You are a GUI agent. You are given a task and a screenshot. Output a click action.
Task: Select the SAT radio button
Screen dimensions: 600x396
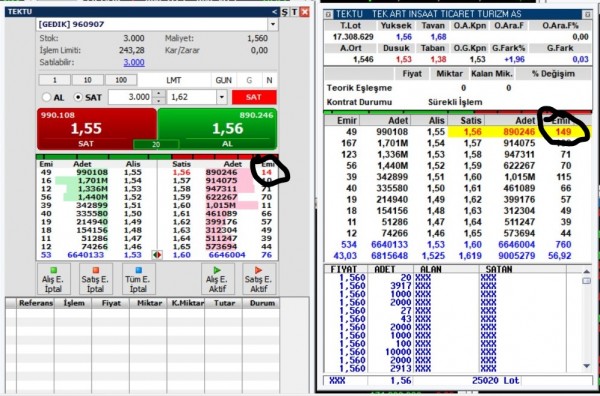(78, 97)
